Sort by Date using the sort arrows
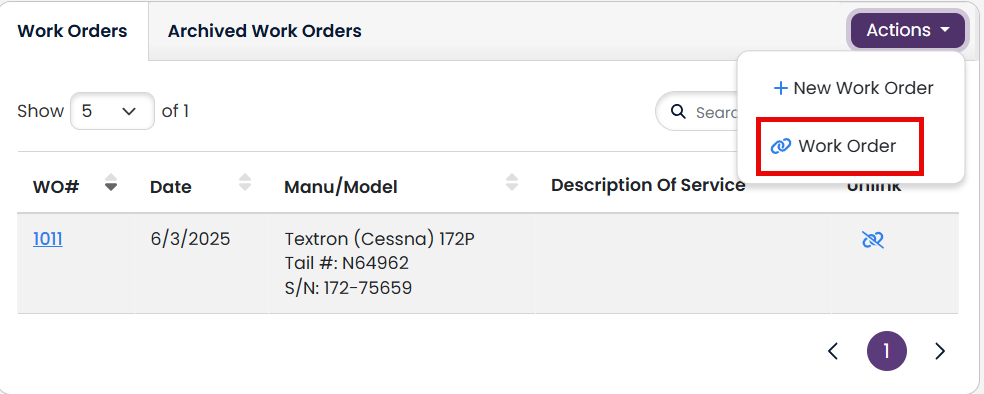Screen dimensions: 984x394 pos(245,182)
